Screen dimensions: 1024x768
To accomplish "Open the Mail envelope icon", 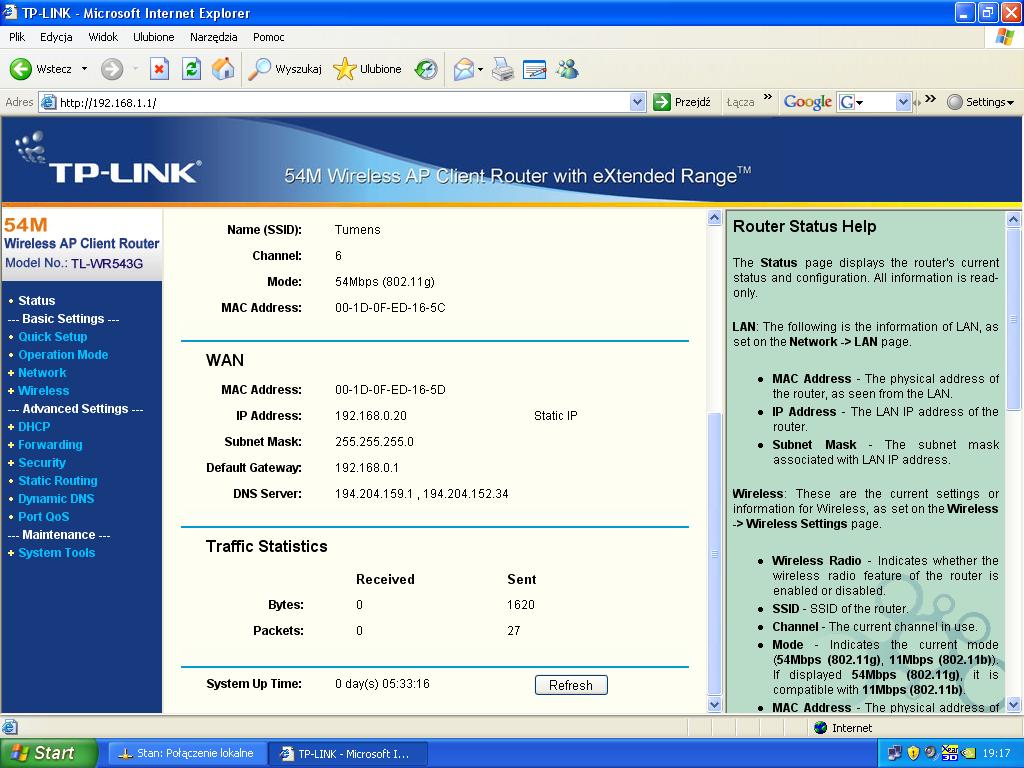I will click(463, 69).
